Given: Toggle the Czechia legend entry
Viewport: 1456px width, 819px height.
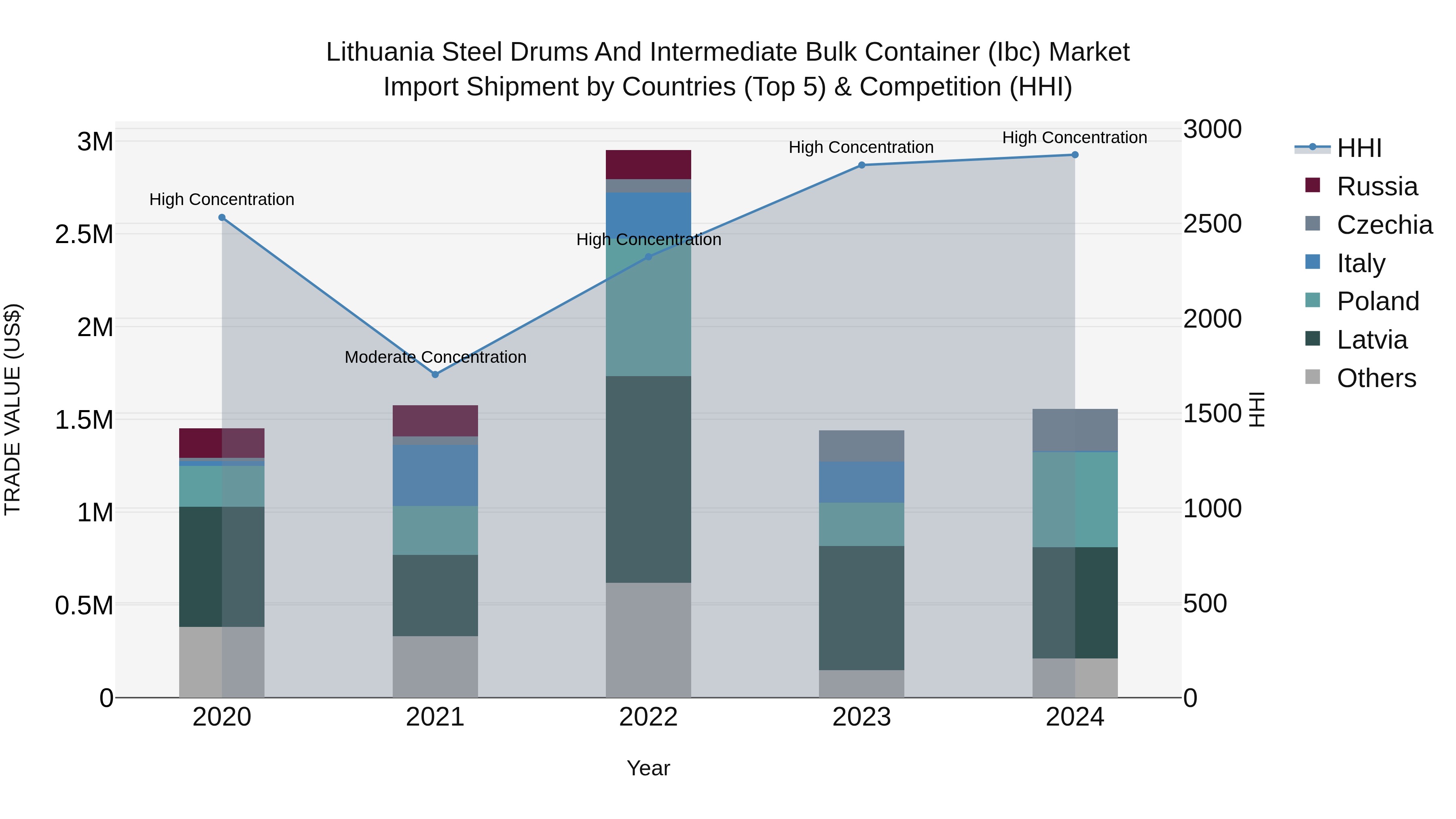Looking at the screenshot, I should [1368, 225].
